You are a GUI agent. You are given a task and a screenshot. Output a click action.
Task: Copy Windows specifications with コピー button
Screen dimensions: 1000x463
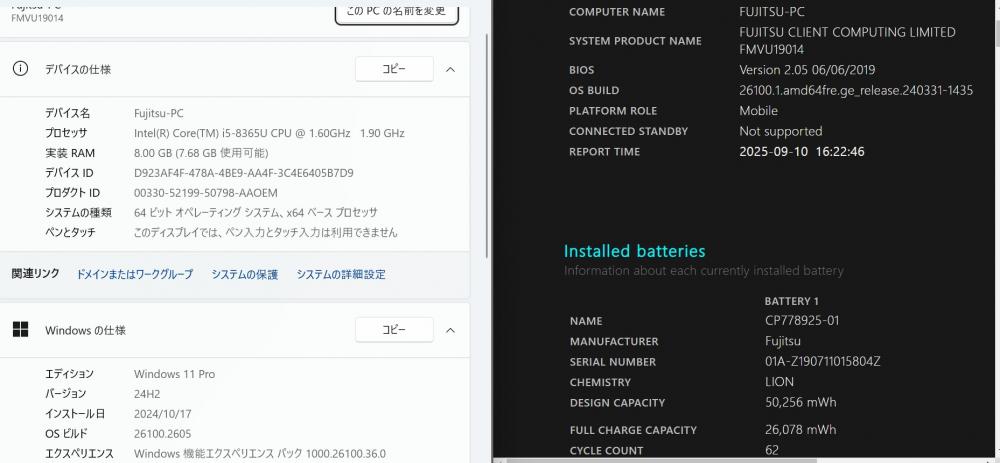click(394, 330)
